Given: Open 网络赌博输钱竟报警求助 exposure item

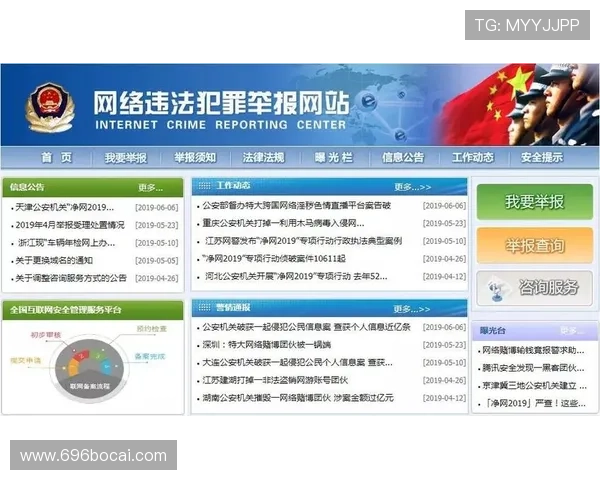Looking at the screenshot, I should (x=533, y=350).
